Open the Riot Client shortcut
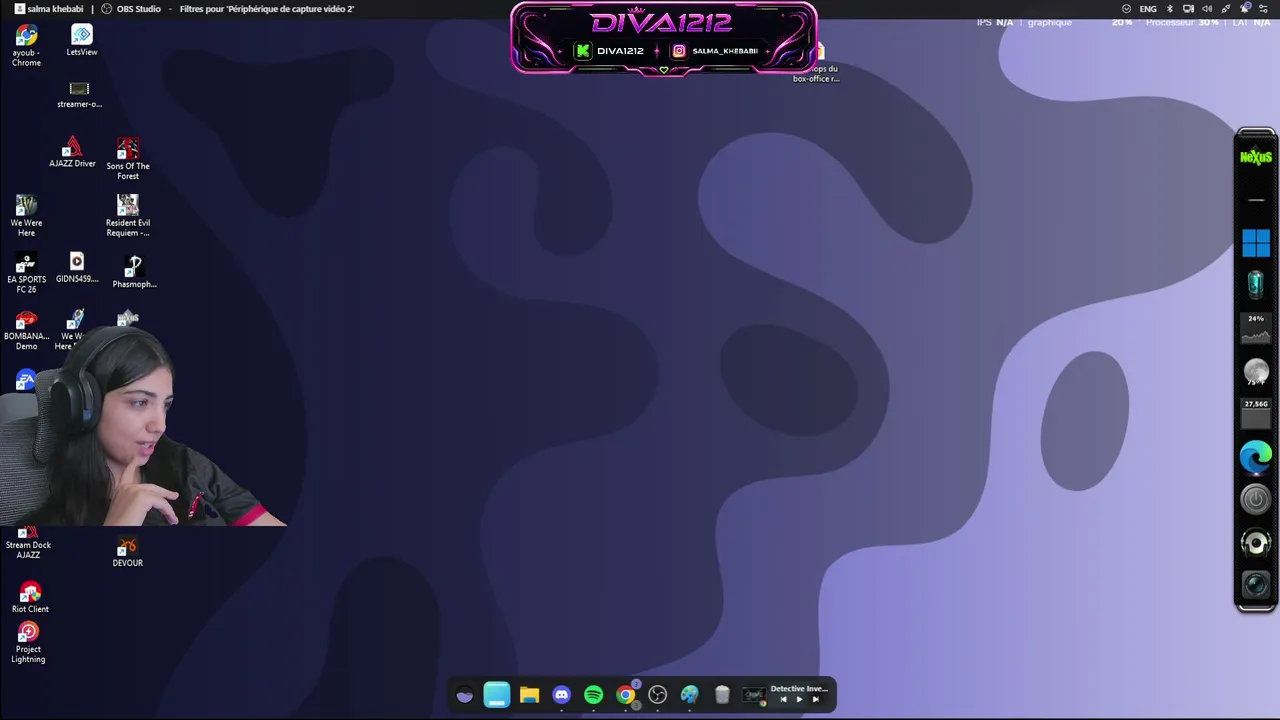This screenshot has width=1280, height=720. coord(30,598)
